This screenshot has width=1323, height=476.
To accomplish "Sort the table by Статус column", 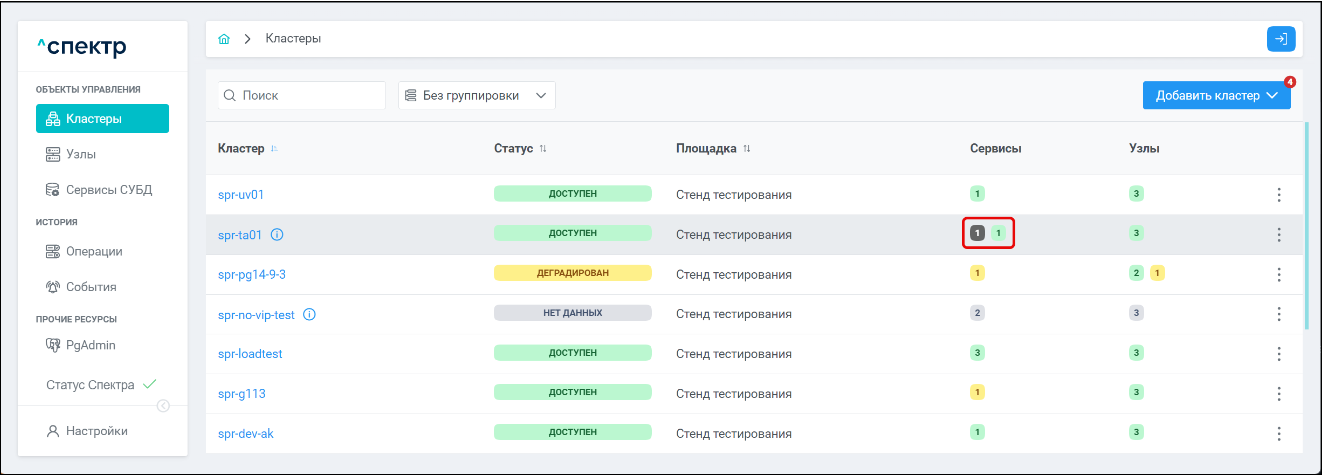I will click(x=543, y=149).
